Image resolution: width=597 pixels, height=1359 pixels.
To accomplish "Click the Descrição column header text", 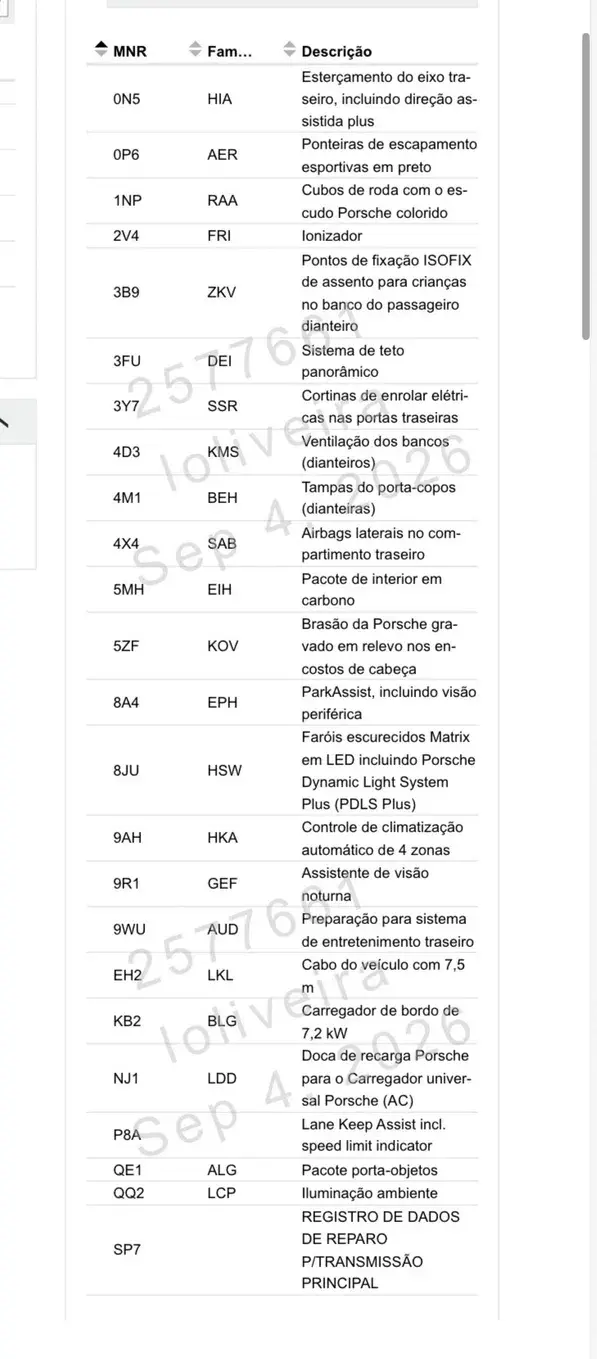I will click(x=336, y=51).
